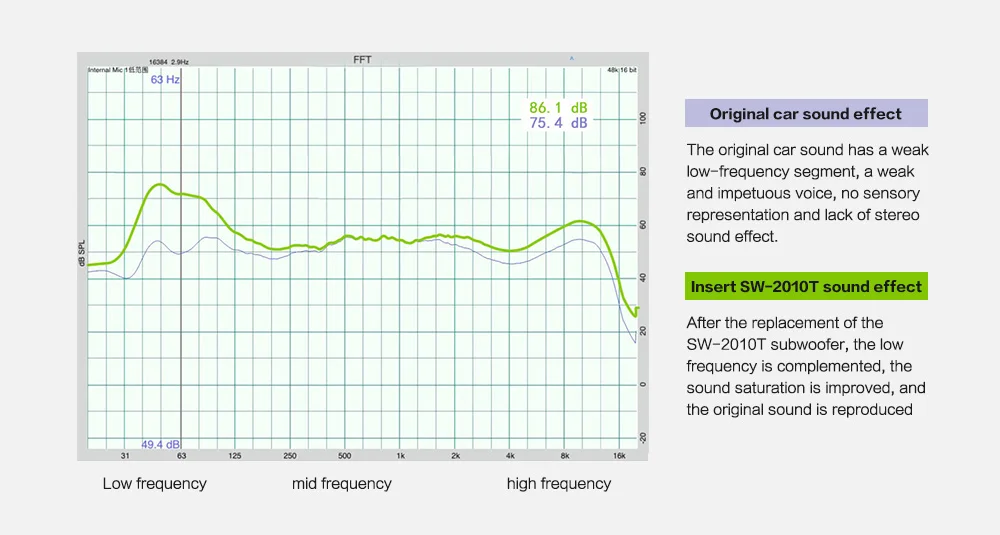Click the 49.4 dB value at chart bottom
Screen dimensions: 1000x535
[161, 444]
